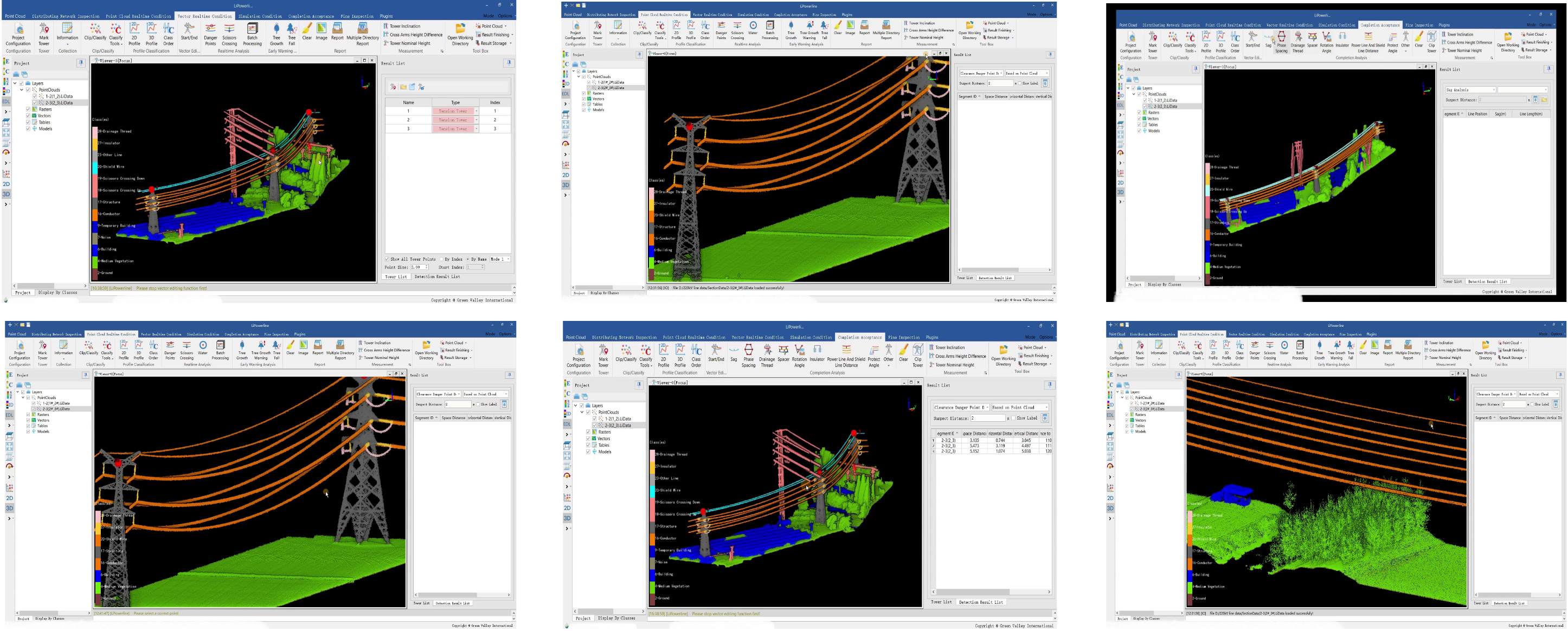
Task: Click folder icon above the Tension Tower table
Action: point(403,87)
